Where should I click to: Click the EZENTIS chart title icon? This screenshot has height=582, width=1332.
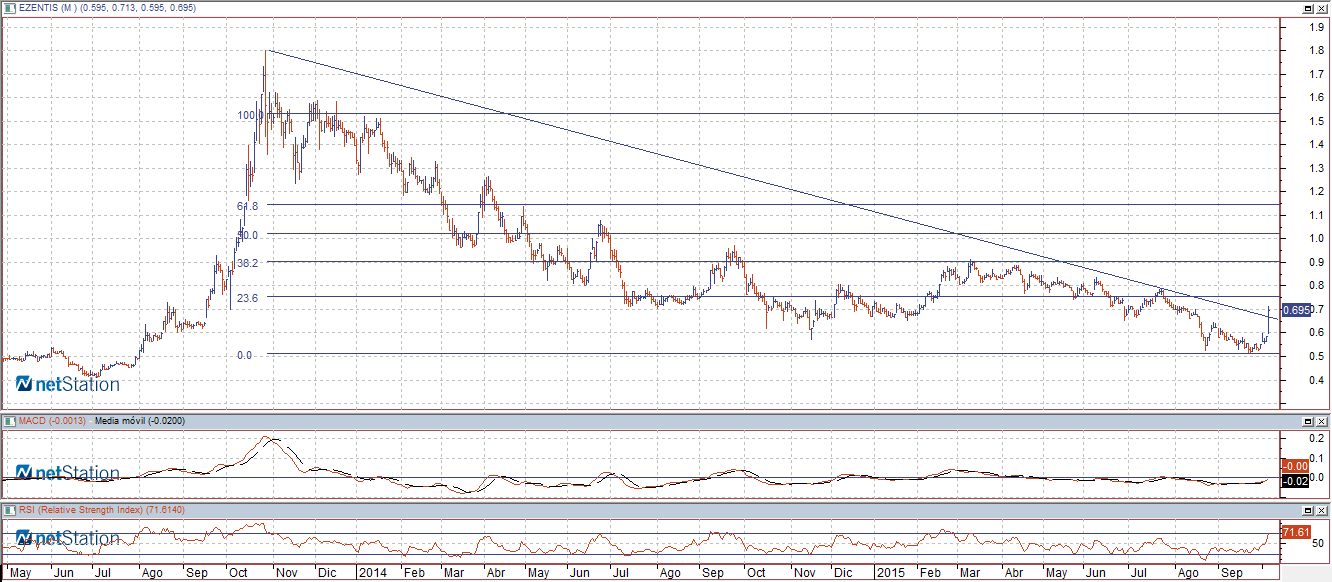coord(9,8)
